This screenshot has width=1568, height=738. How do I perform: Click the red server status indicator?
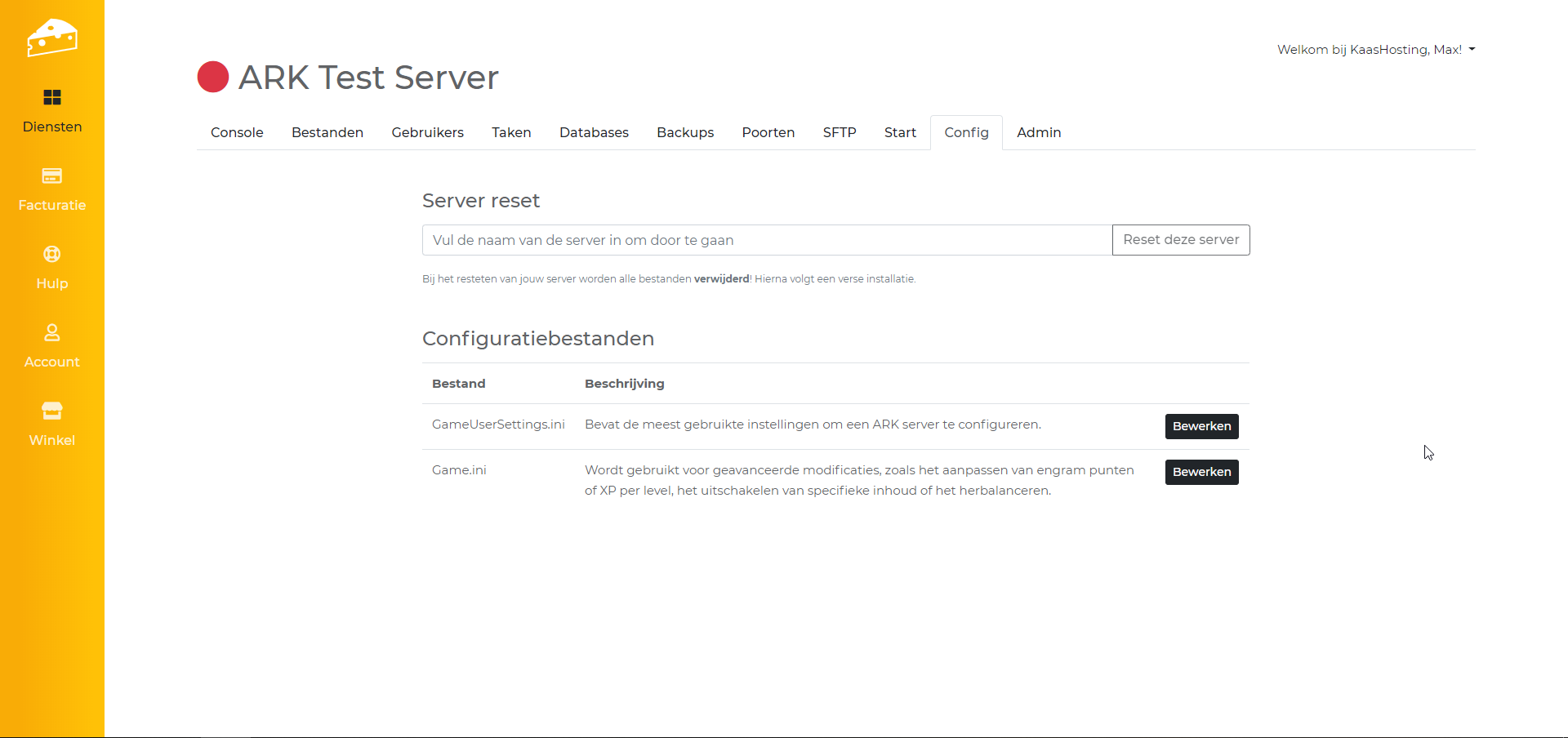[213, 78]
